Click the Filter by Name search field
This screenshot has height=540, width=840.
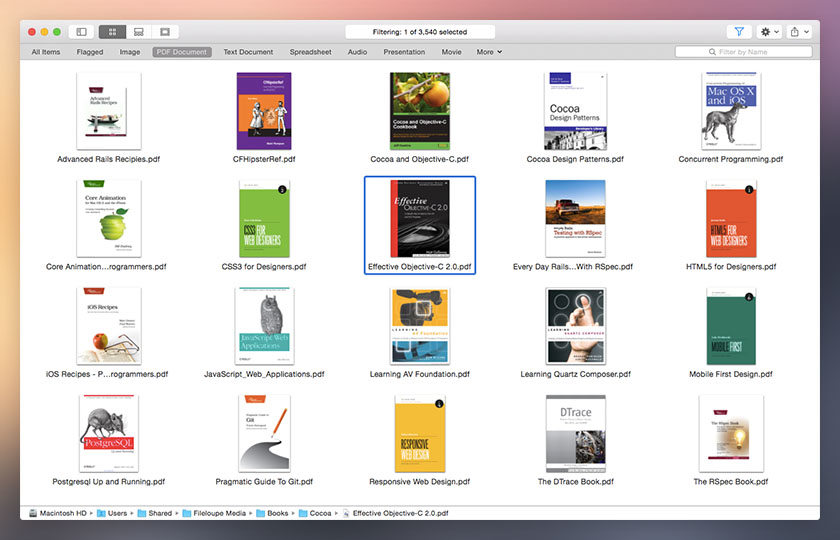749,52
